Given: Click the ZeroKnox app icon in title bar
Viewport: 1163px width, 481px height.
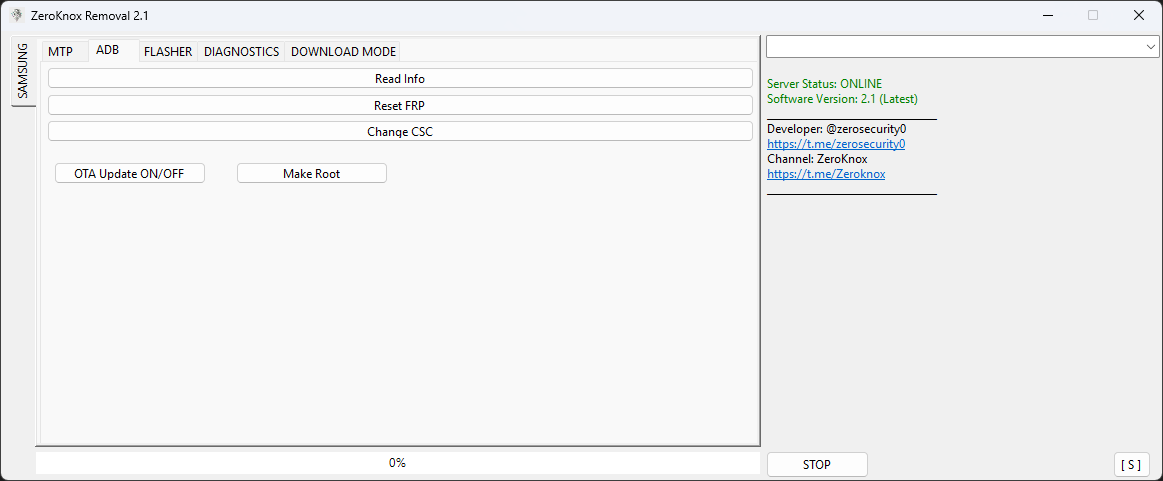Looking at the screenshot, I should [16, 15].
